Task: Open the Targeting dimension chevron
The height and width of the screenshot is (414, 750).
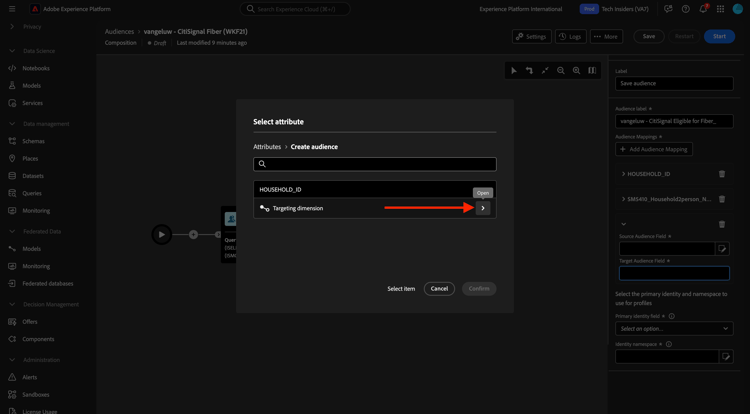Action: pyautogui.click(x=483, y=208)
